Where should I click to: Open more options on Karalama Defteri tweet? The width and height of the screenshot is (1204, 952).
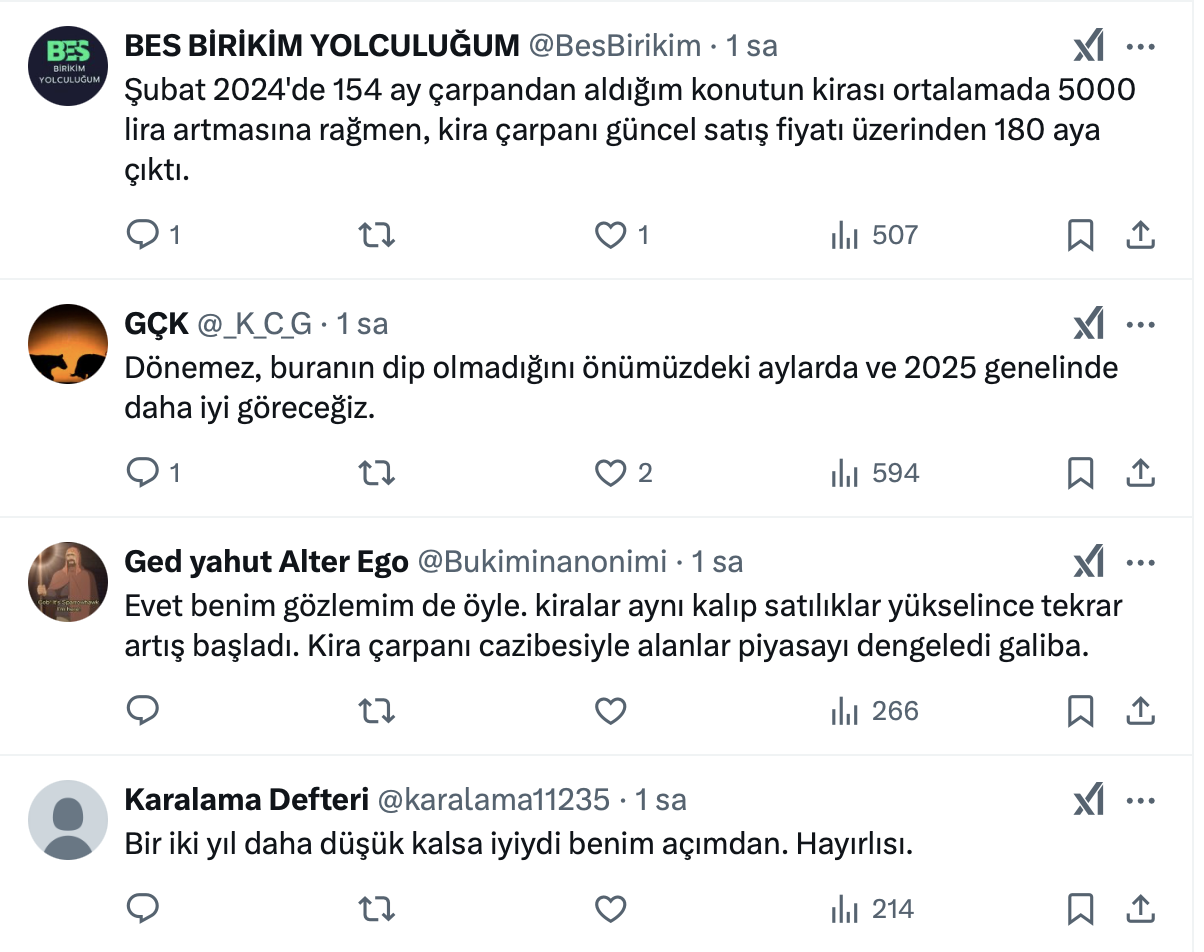pos(1141,800)
